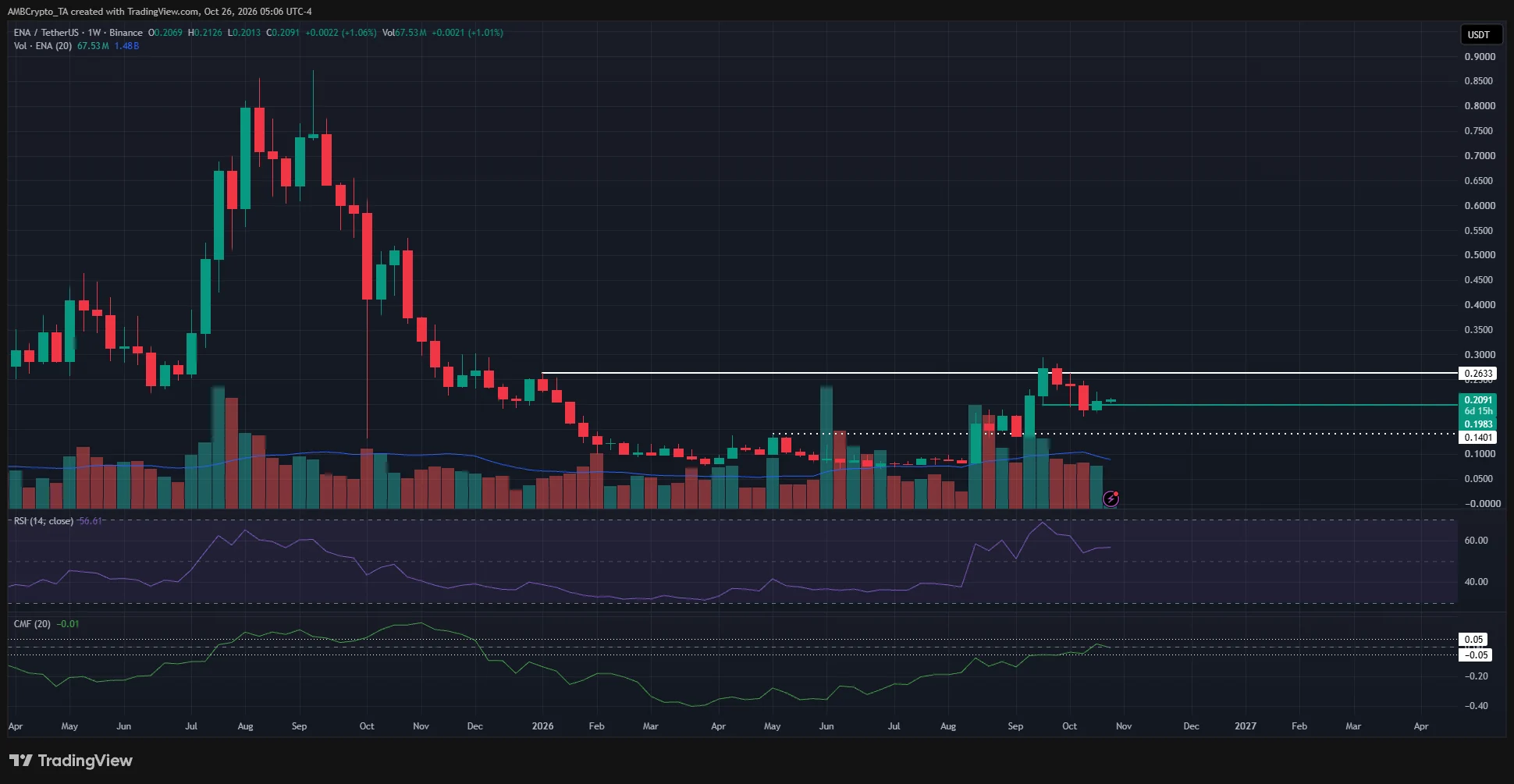Click the -0.40 CMF scale value

(1475, 706)
